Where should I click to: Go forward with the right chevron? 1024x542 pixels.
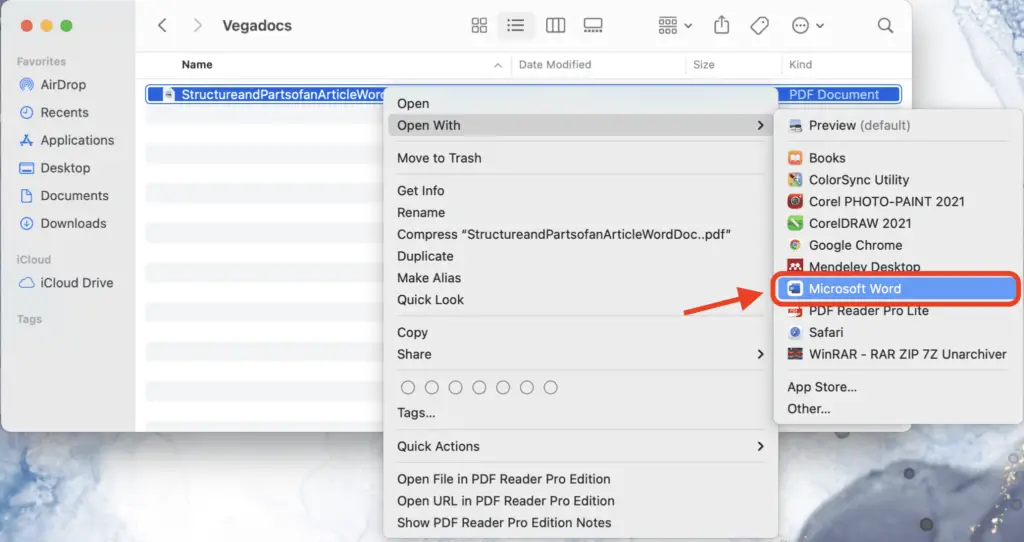pos(197,25)
